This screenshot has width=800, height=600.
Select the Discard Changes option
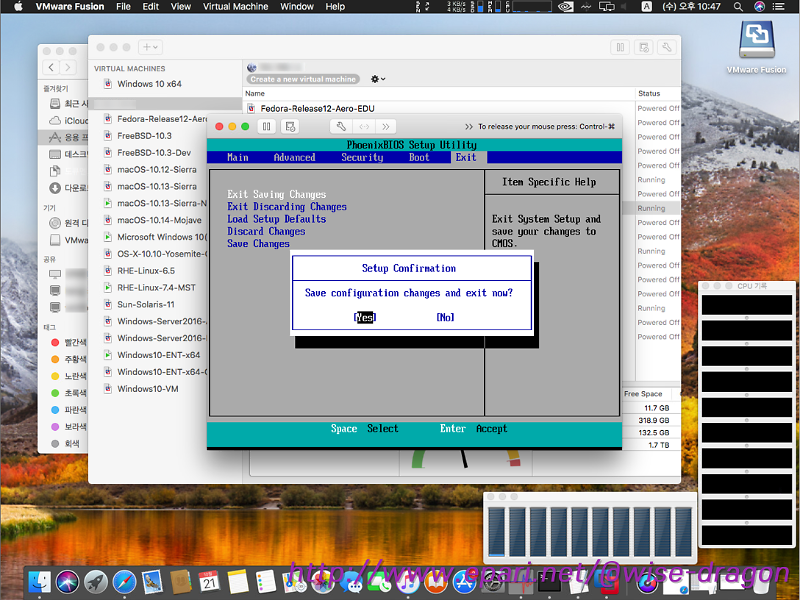pos(266,231)
